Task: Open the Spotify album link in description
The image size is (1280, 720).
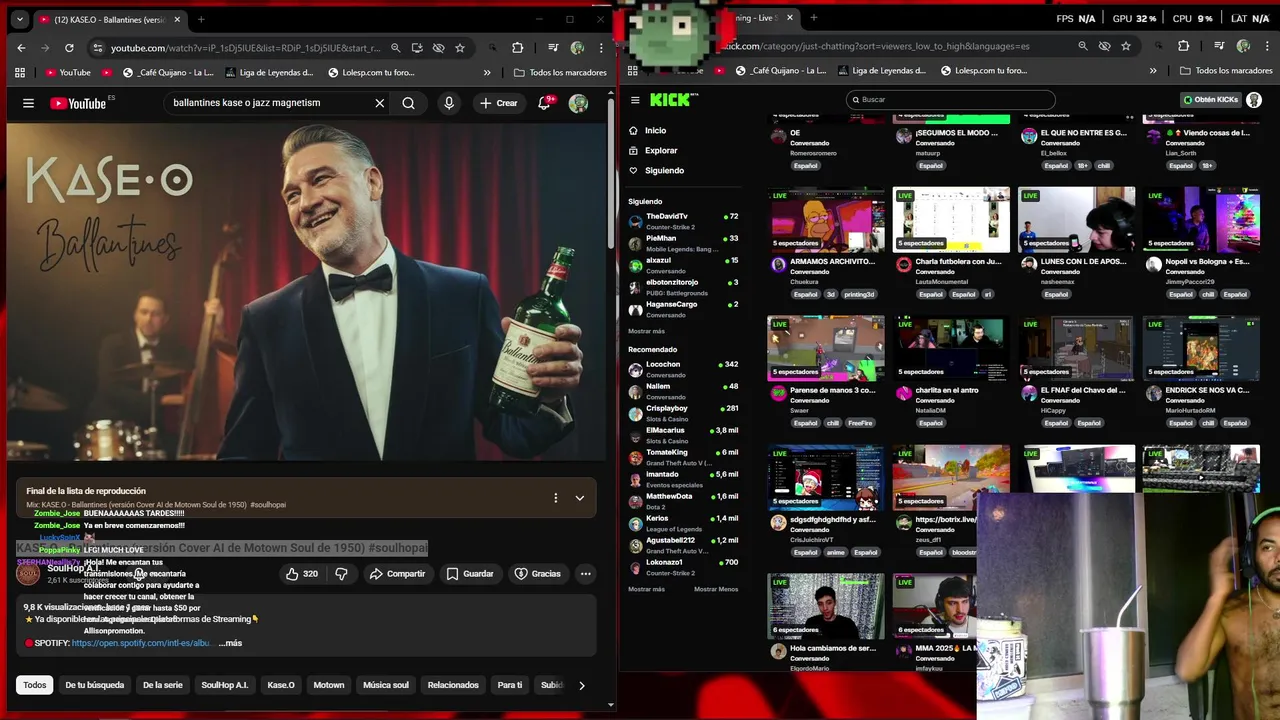Action: tap(141, 643)
